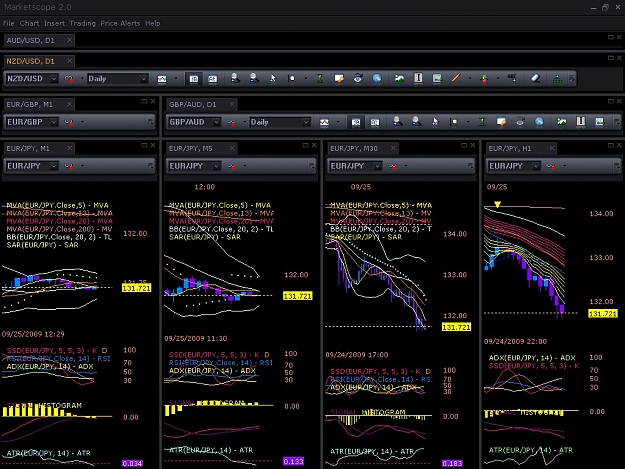
Task: Open the GBP/AUD instrument dropdown
Action: click(x=216, y=122)
